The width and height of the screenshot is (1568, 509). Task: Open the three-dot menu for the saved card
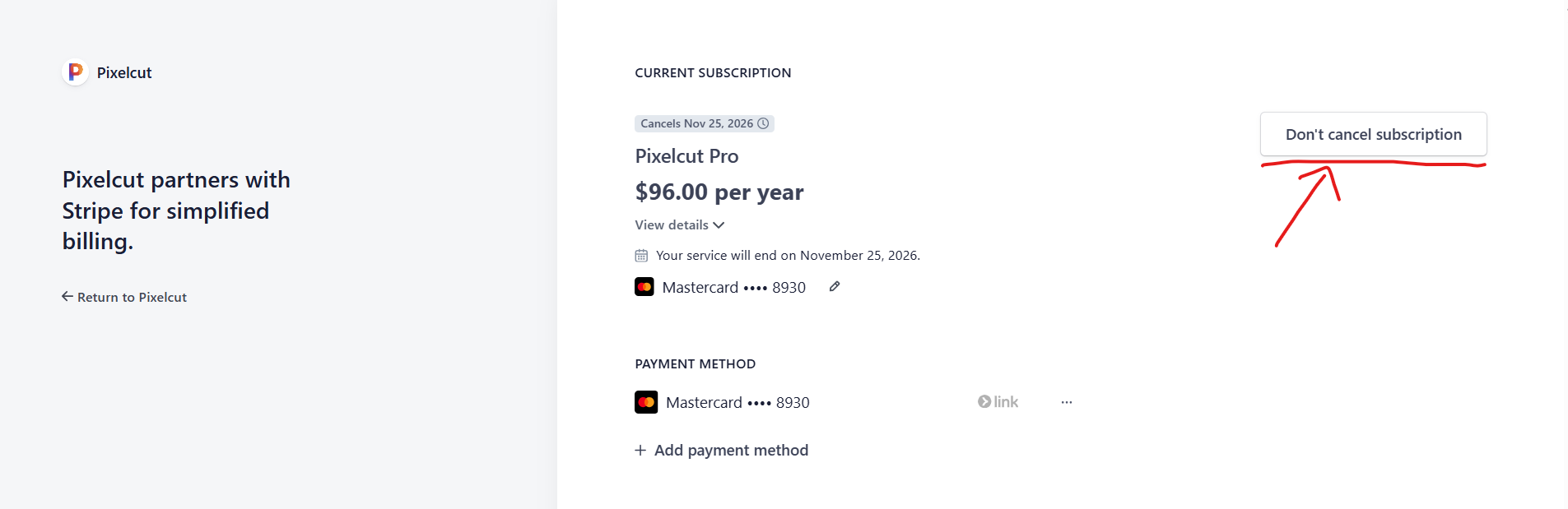coord(1067,402)
